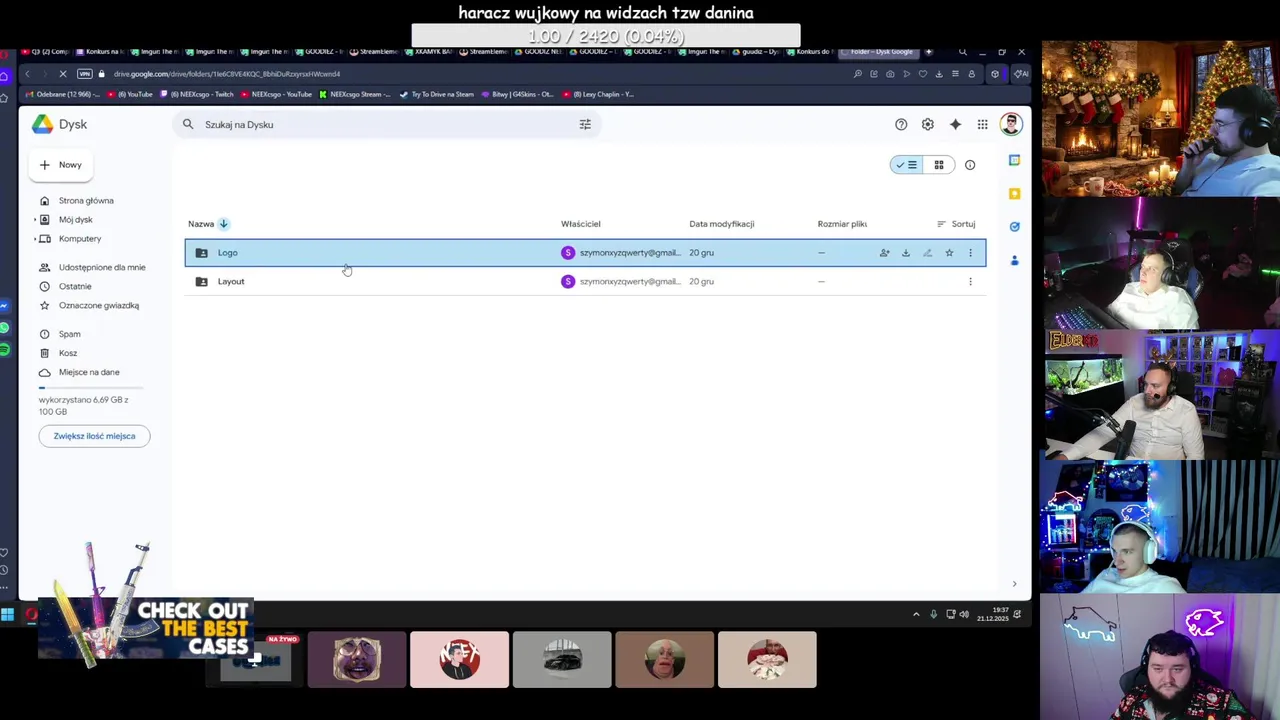The width and height of the screenshot is (1280, 720).
Task: Expand the Mój dysk tree arrow
Action: [x=35, y=220]
